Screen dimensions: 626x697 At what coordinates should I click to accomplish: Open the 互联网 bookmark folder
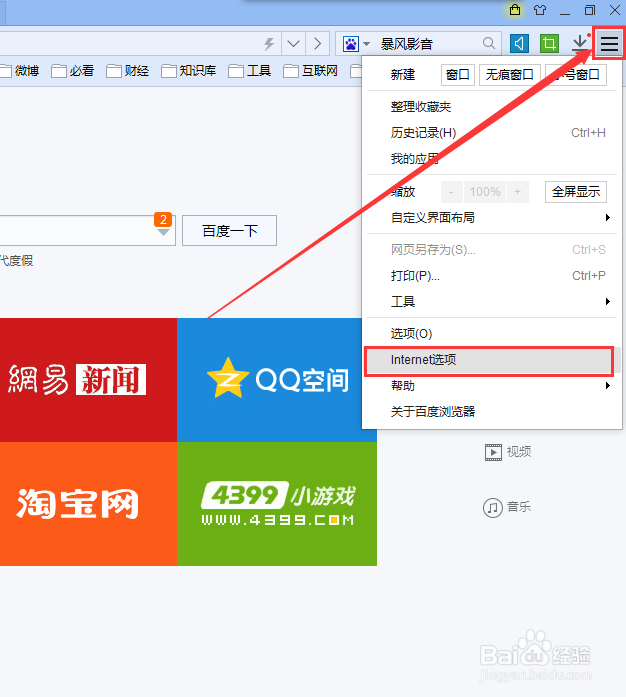pos(310,71)
